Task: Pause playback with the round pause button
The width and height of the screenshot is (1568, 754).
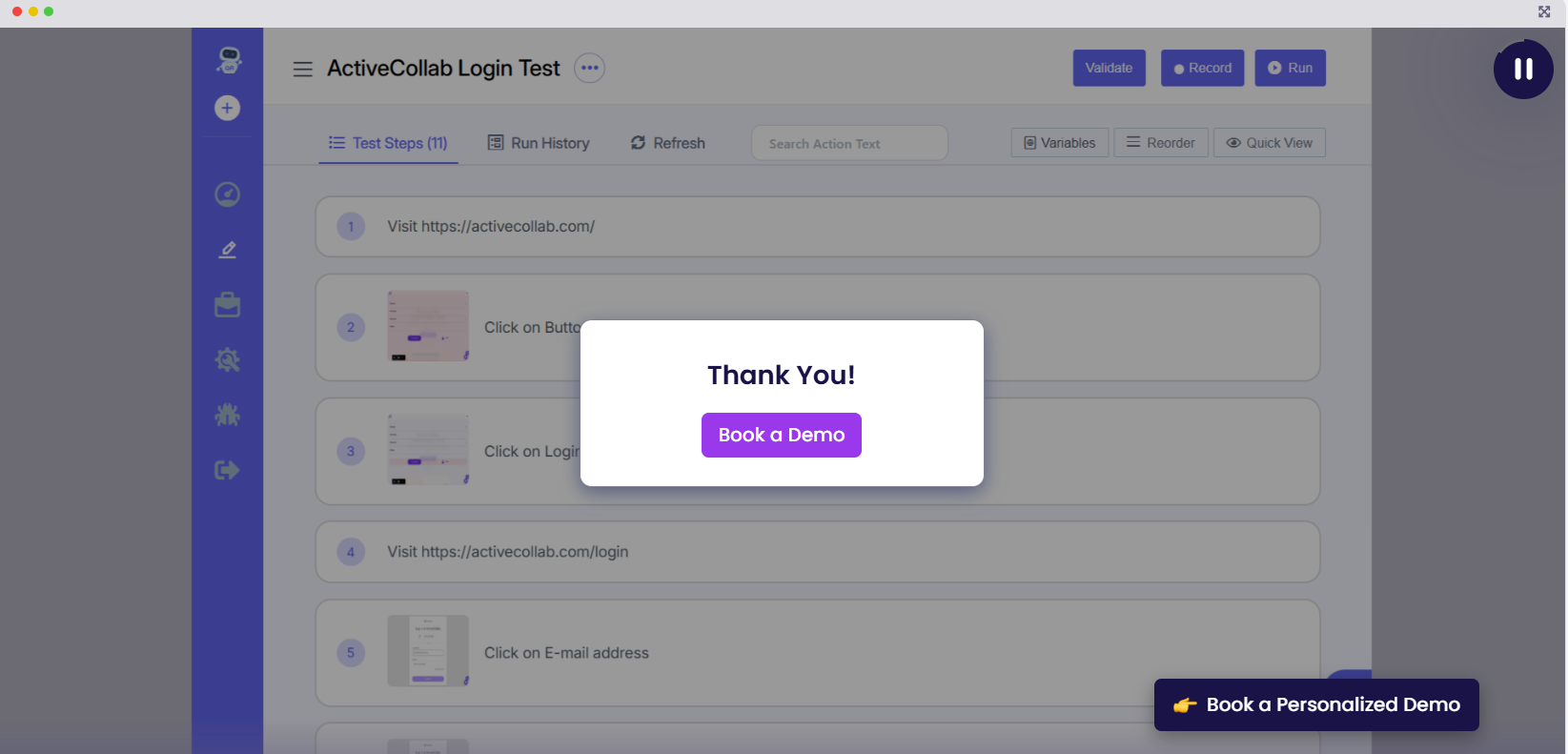Action: [1522, 69]
